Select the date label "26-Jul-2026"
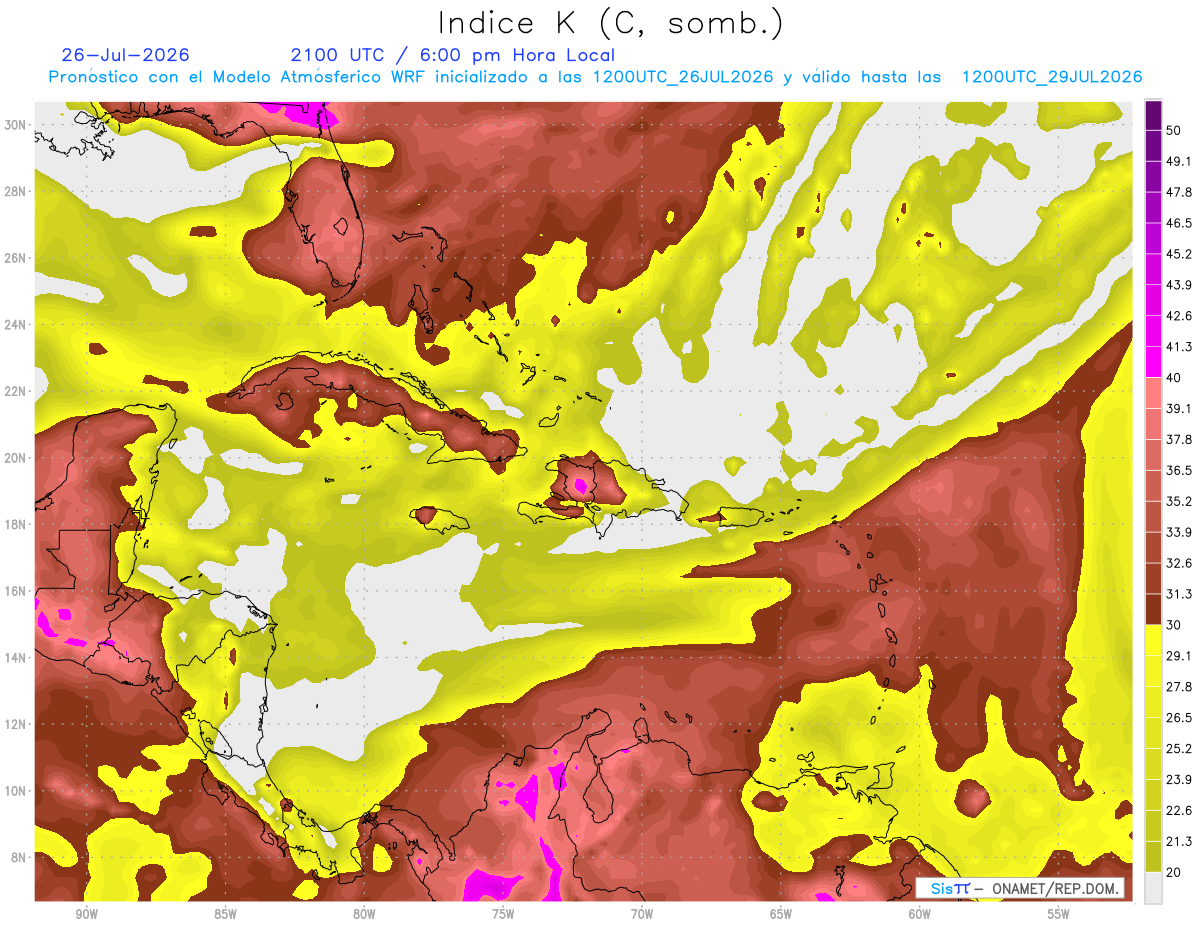 coord(125,55)
